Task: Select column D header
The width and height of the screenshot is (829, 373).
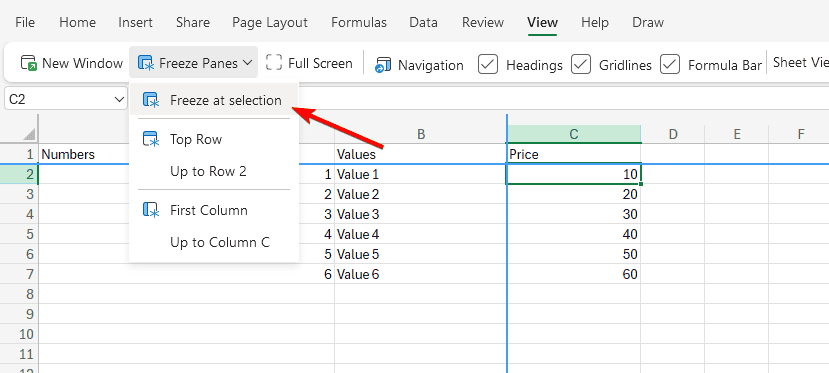Action: coord(673,134)
